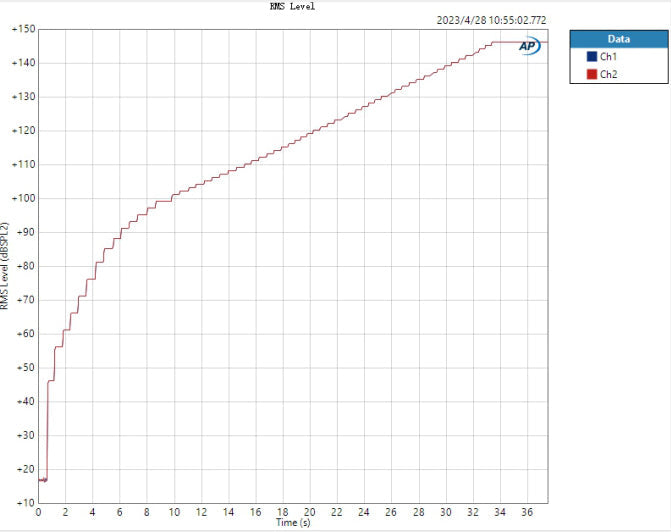Click the 30 tick on the time axis
This screenshot has width=671, height=532.
[x=445, y=512]
